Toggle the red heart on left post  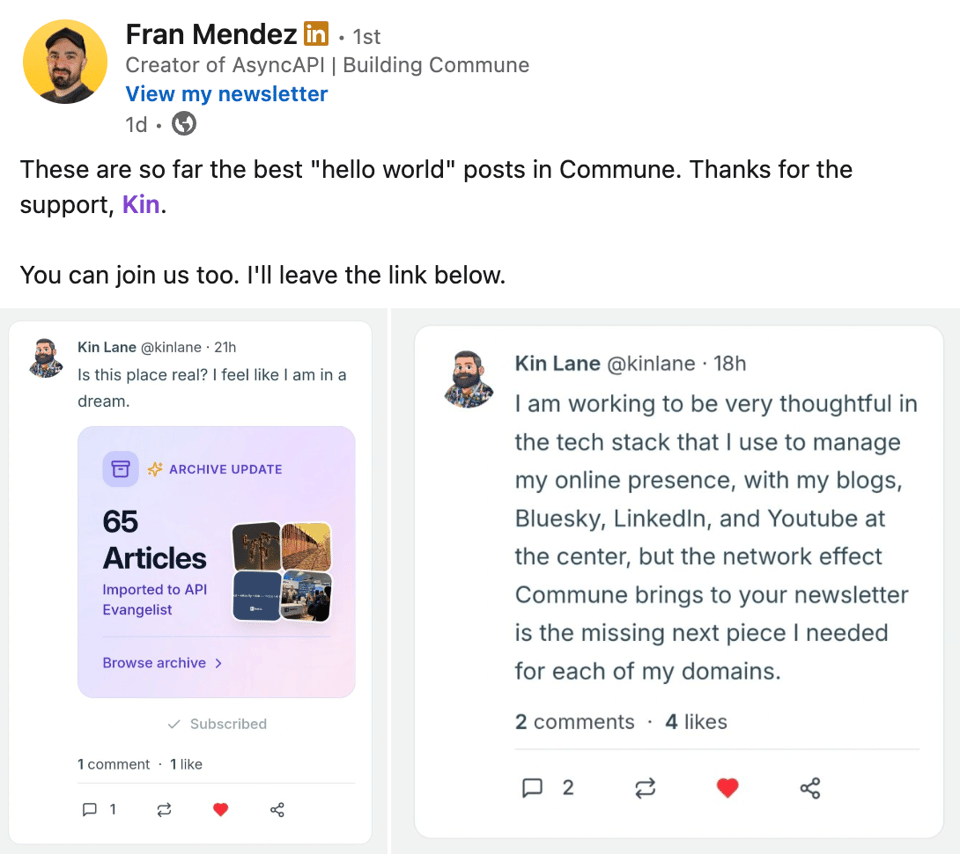[221, 810]
